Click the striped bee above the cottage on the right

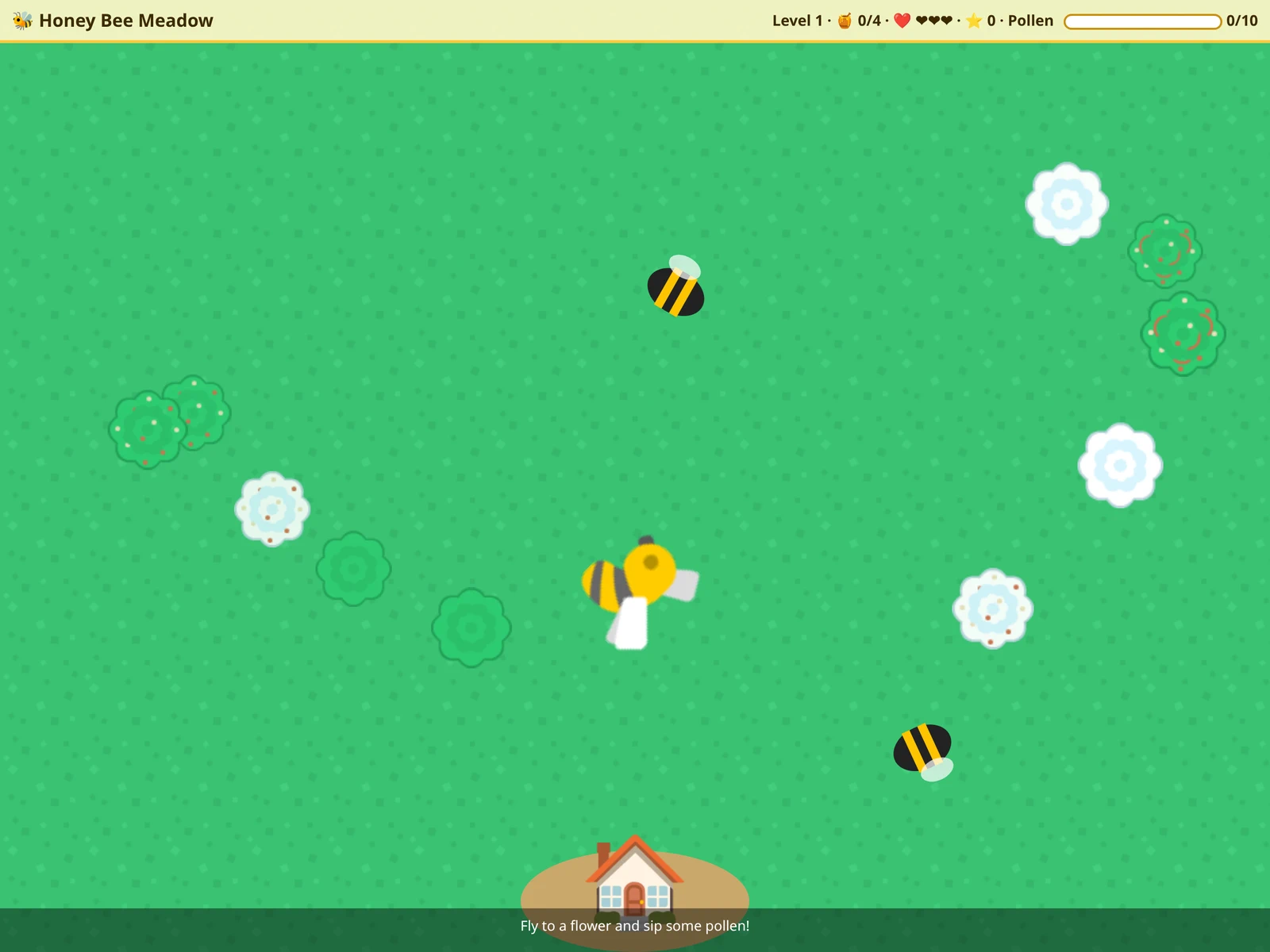[x=923, y=751]
